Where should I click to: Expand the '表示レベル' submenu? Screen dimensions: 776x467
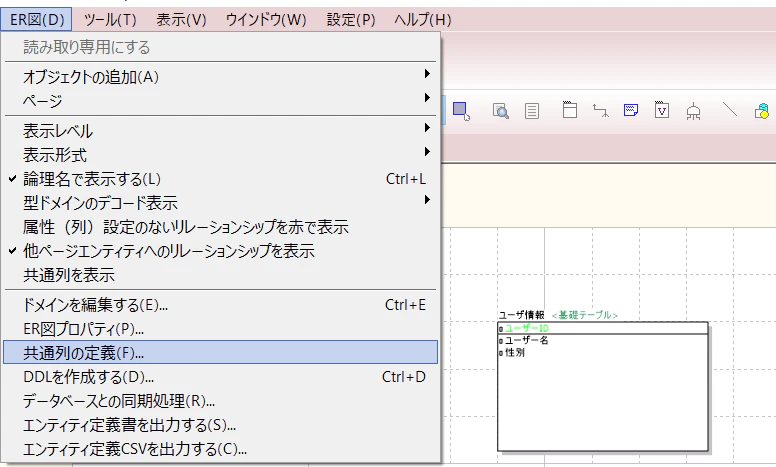(x=221, y=131)
